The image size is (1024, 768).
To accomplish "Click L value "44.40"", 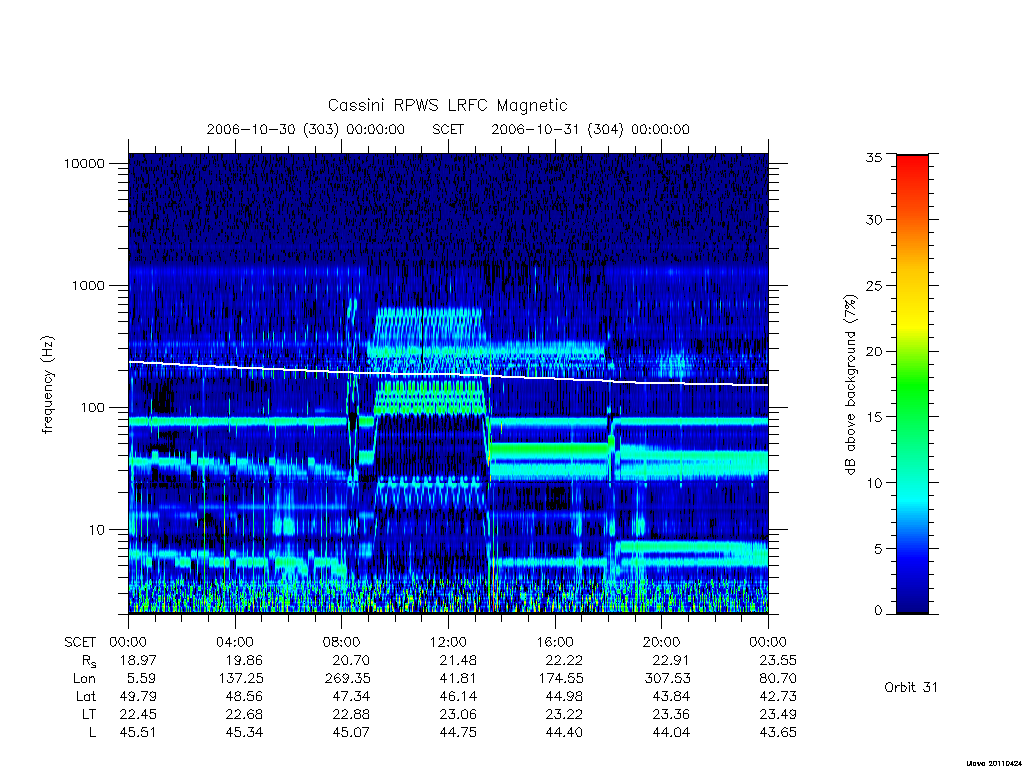I will (564, 733).
